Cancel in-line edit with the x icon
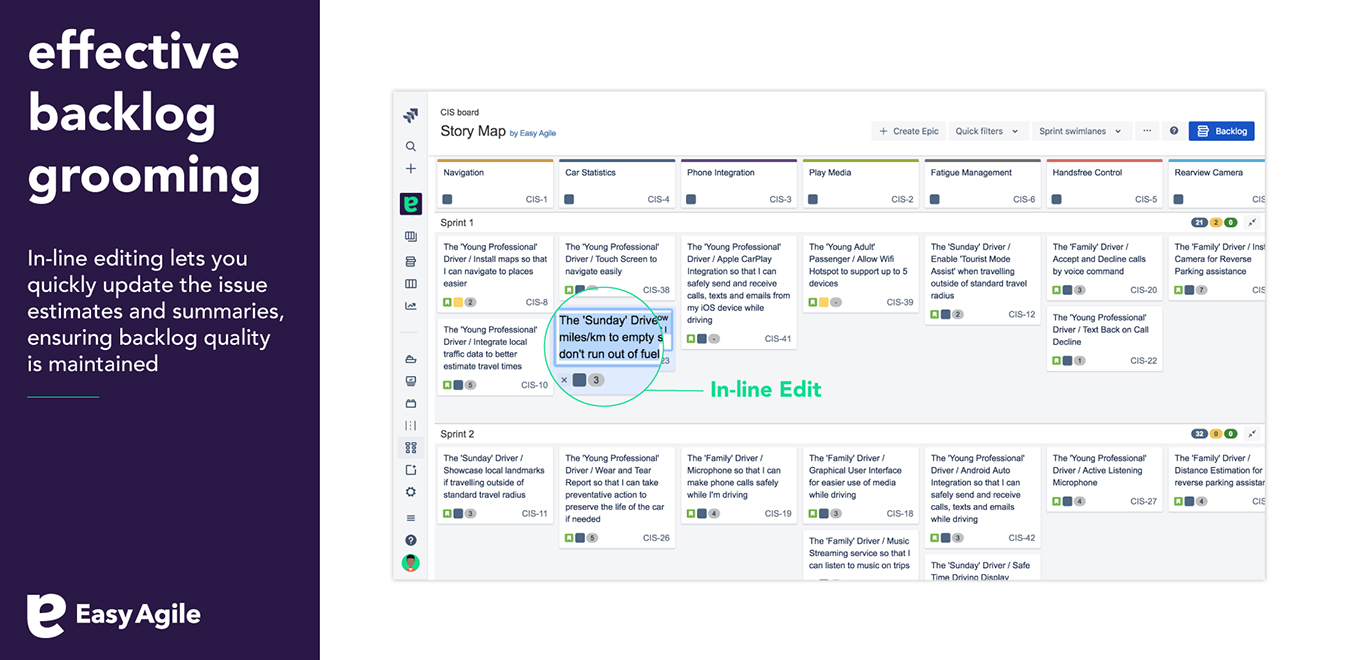This screenshot has width=1350, height=660. click(564, 380)
